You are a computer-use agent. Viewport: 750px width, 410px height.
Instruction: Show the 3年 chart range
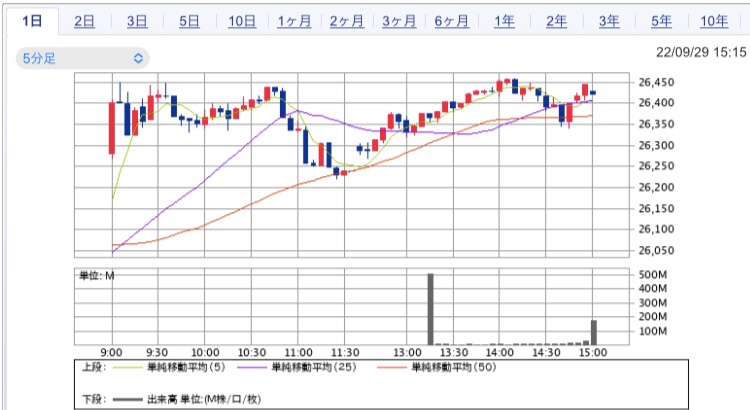pos(609,21)
